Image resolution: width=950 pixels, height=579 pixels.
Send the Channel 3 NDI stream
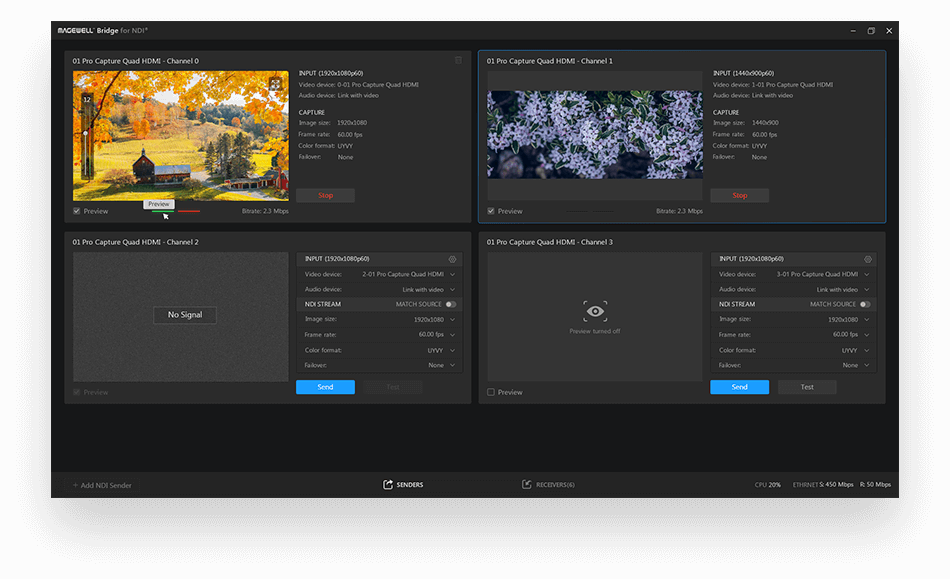pyautogui.click(x=740, y=387)
